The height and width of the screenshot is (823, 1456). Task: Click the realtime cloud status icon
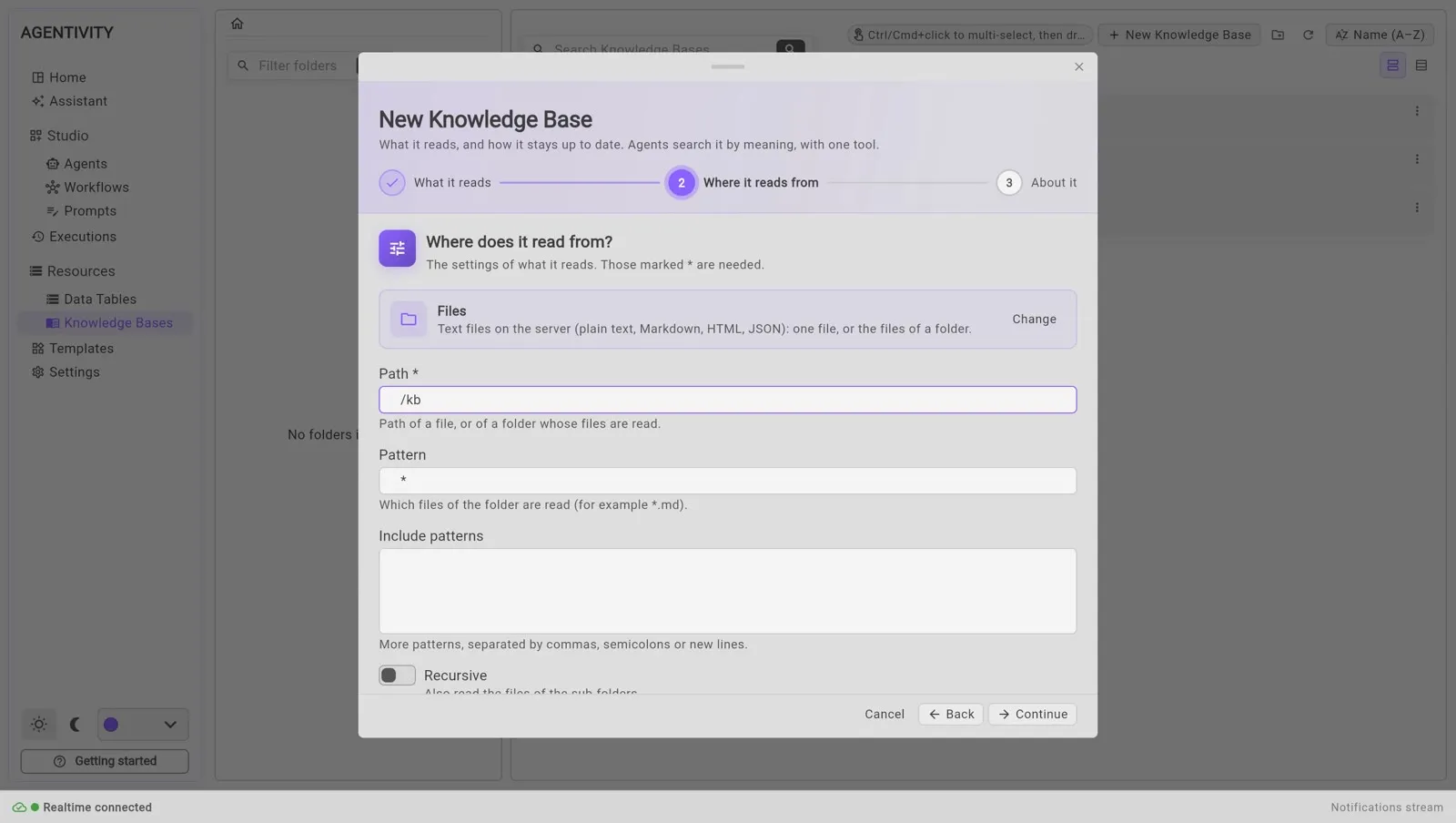(x=18, y=808)
